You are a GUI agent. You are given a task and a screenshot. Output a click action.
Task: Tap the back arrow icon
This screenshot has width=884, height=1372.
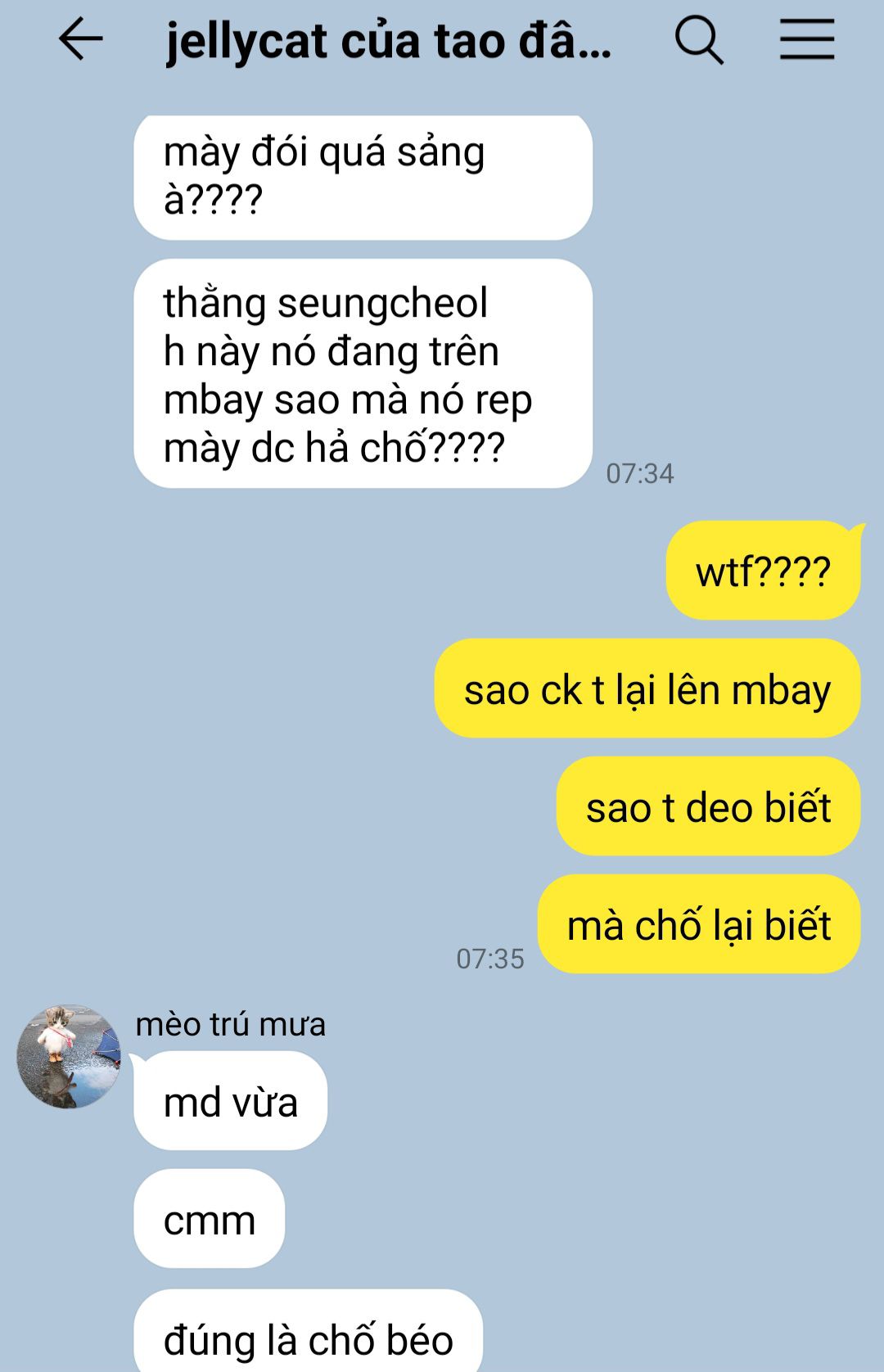point(80,40)
